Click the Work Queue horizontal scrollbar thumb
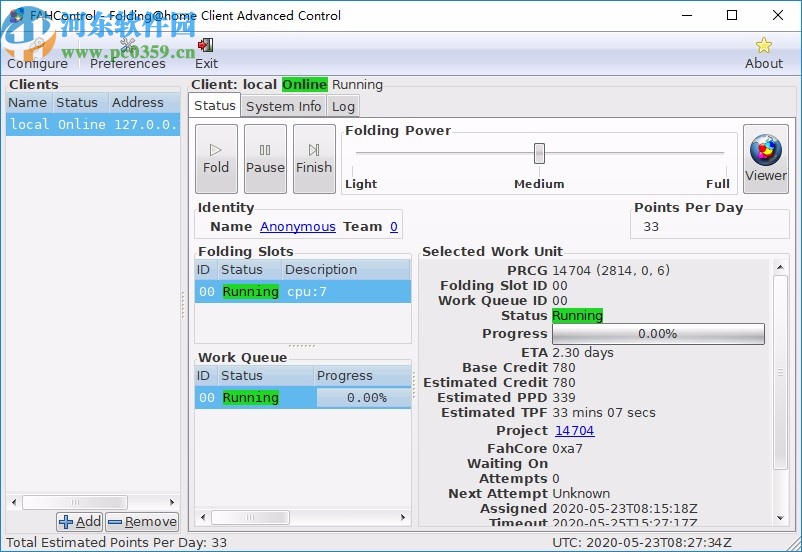 pyautogui.click(x=250, y=517)
